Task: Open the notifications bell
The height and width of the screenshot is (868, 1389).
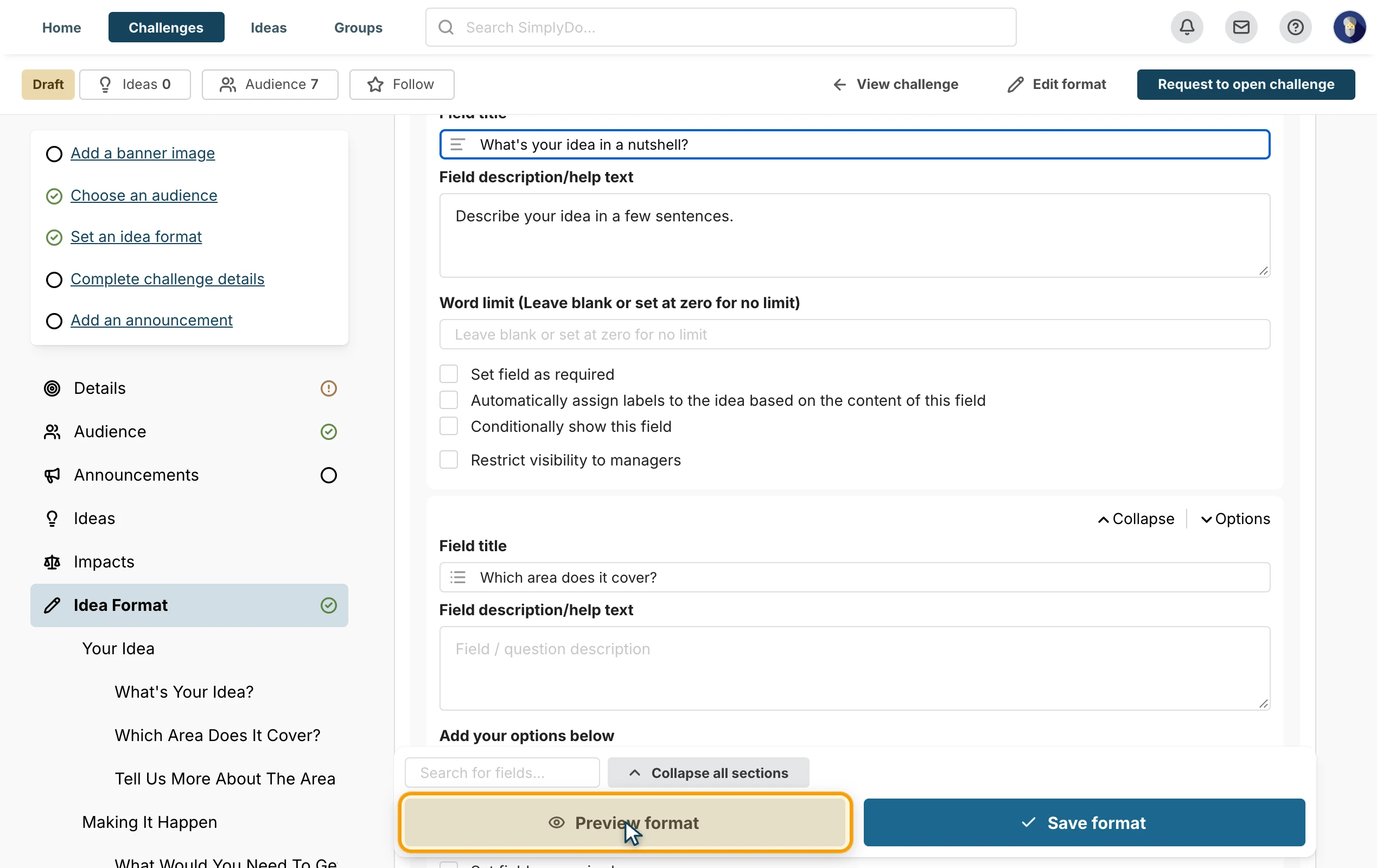Action: click(1187, 27)
